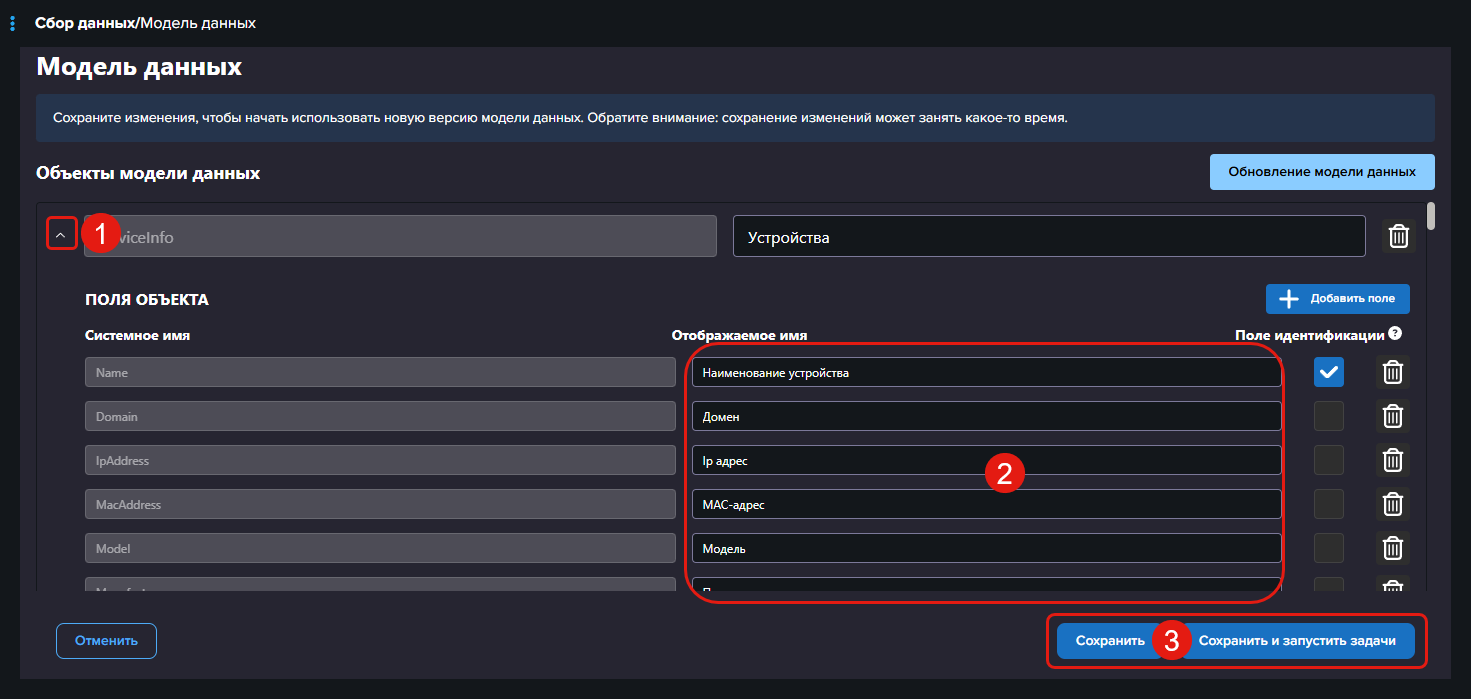Check identification box for MacAddress field

(x=1328, y=504)
